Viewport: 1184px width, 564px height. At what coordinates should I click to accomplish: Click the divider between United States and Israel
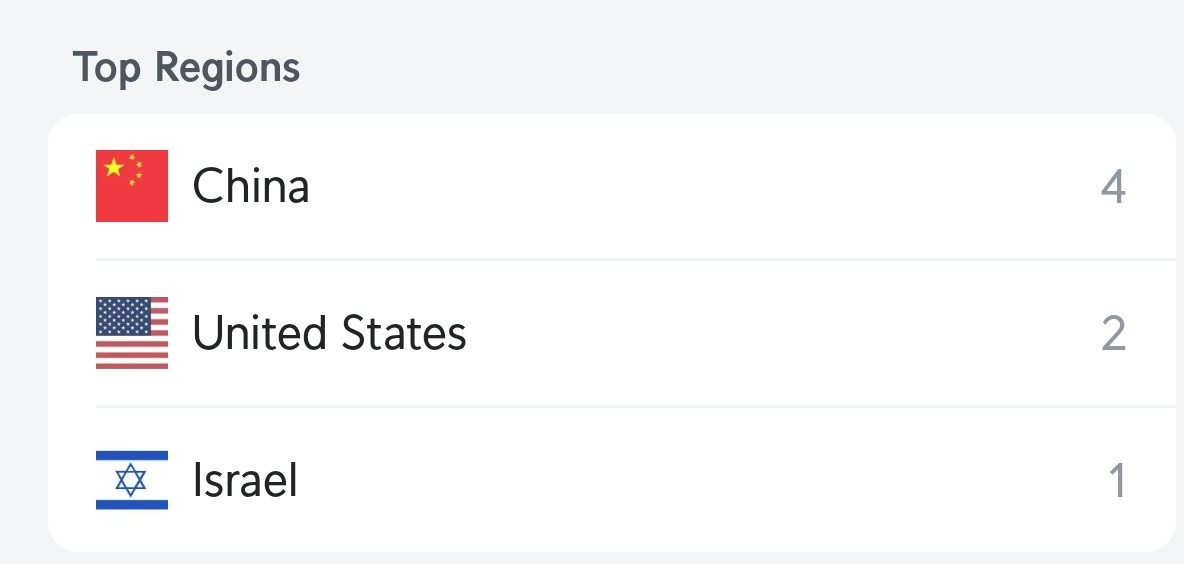[636, 406]
